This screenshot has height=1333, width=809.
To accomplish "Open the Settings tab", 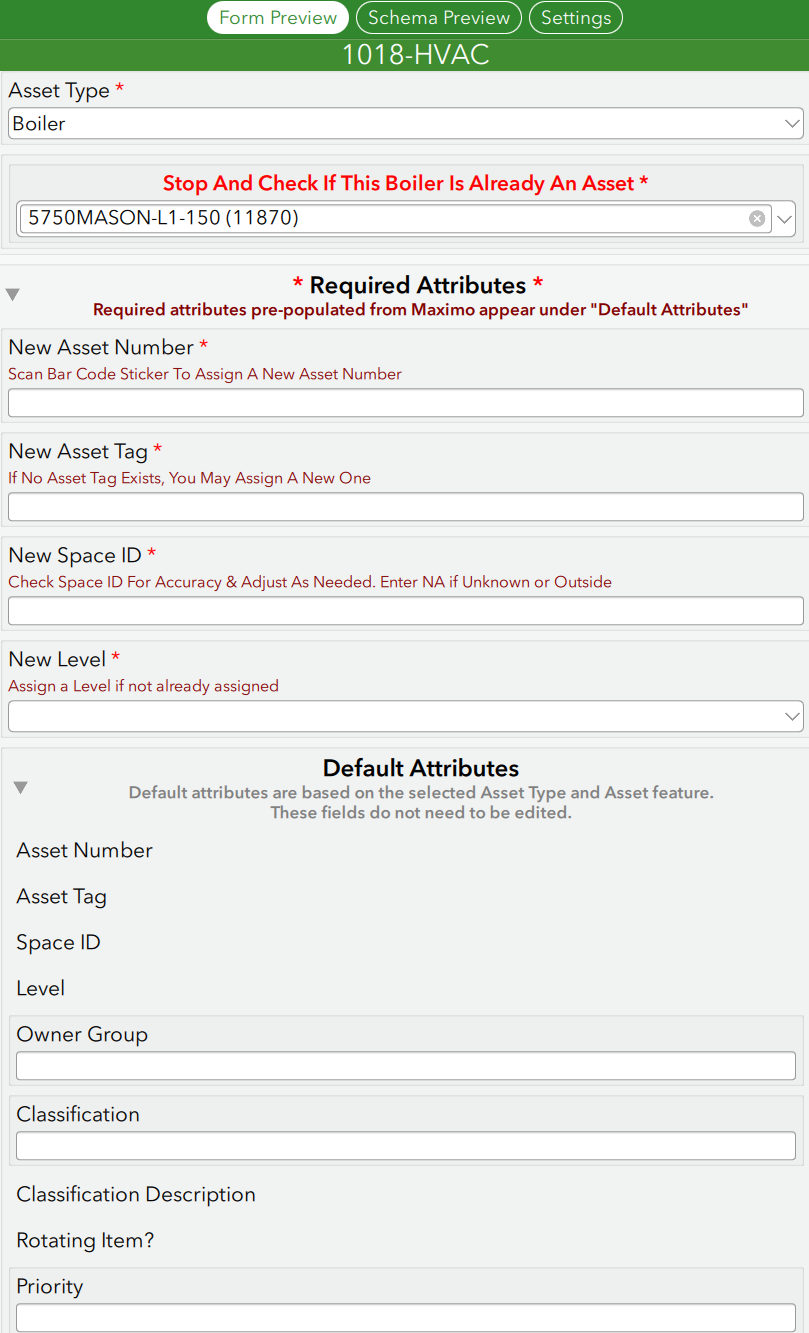I will (x=576, y=18).
